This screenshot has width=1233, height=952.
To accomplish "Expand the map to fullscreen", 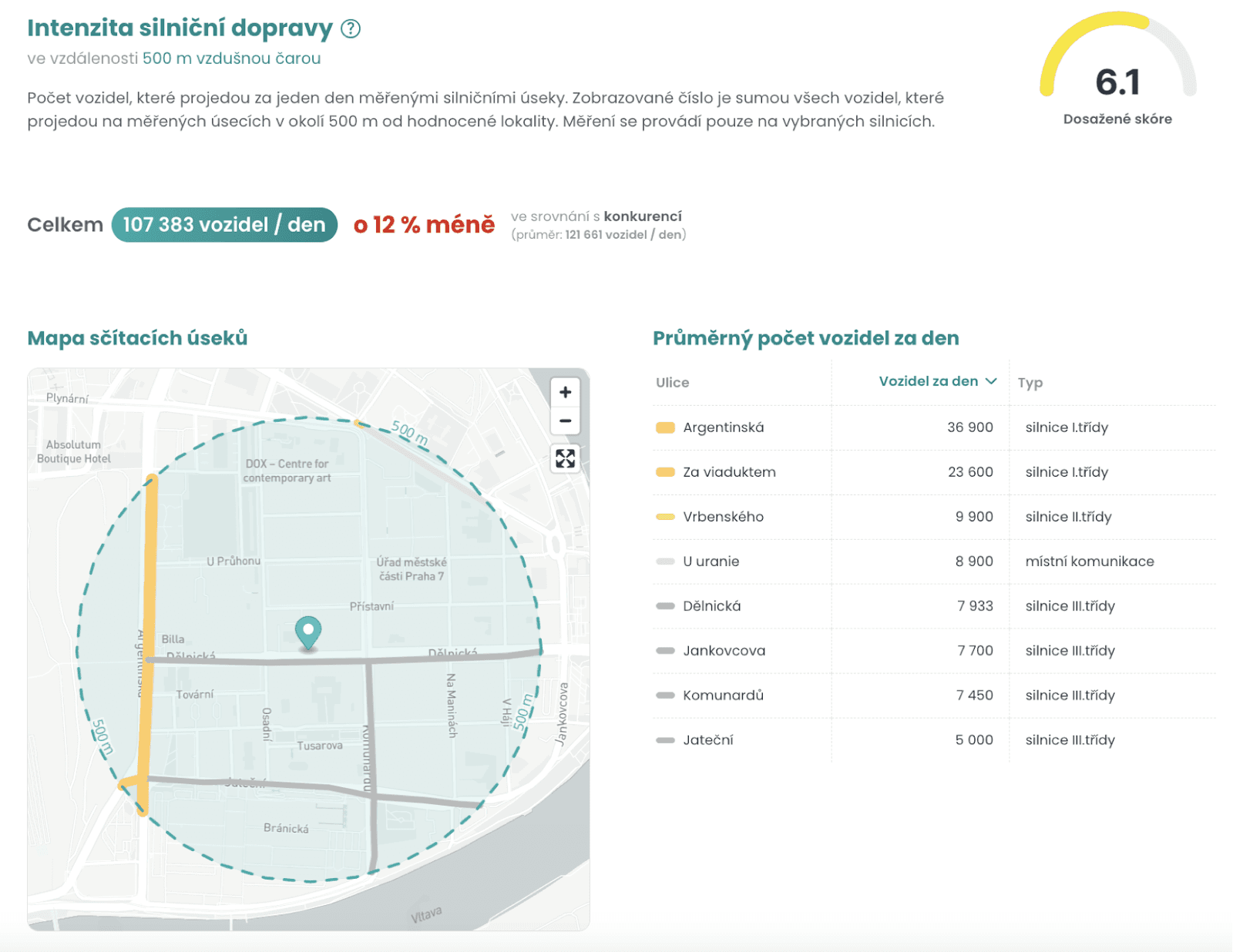I will [x=565, y=459].
